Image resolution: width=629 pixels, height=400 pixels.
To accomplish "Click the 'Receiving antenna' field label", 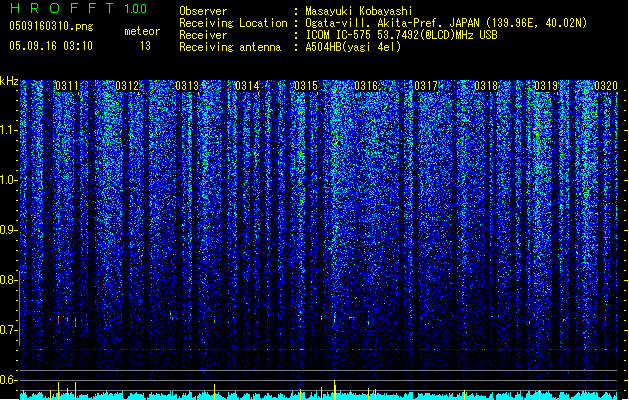I will pos(230,47).
